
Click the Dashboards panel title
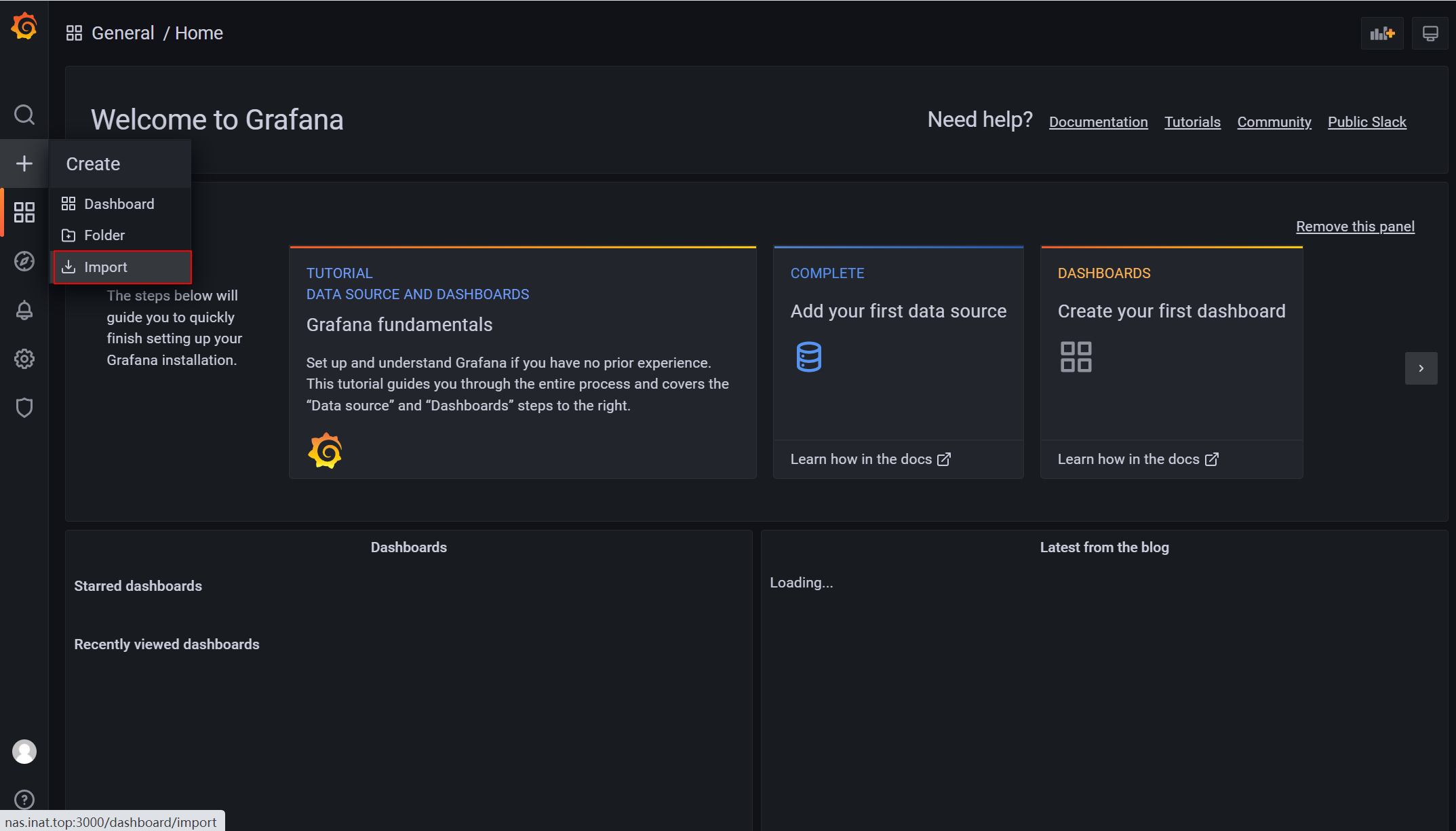coord(409,547)
